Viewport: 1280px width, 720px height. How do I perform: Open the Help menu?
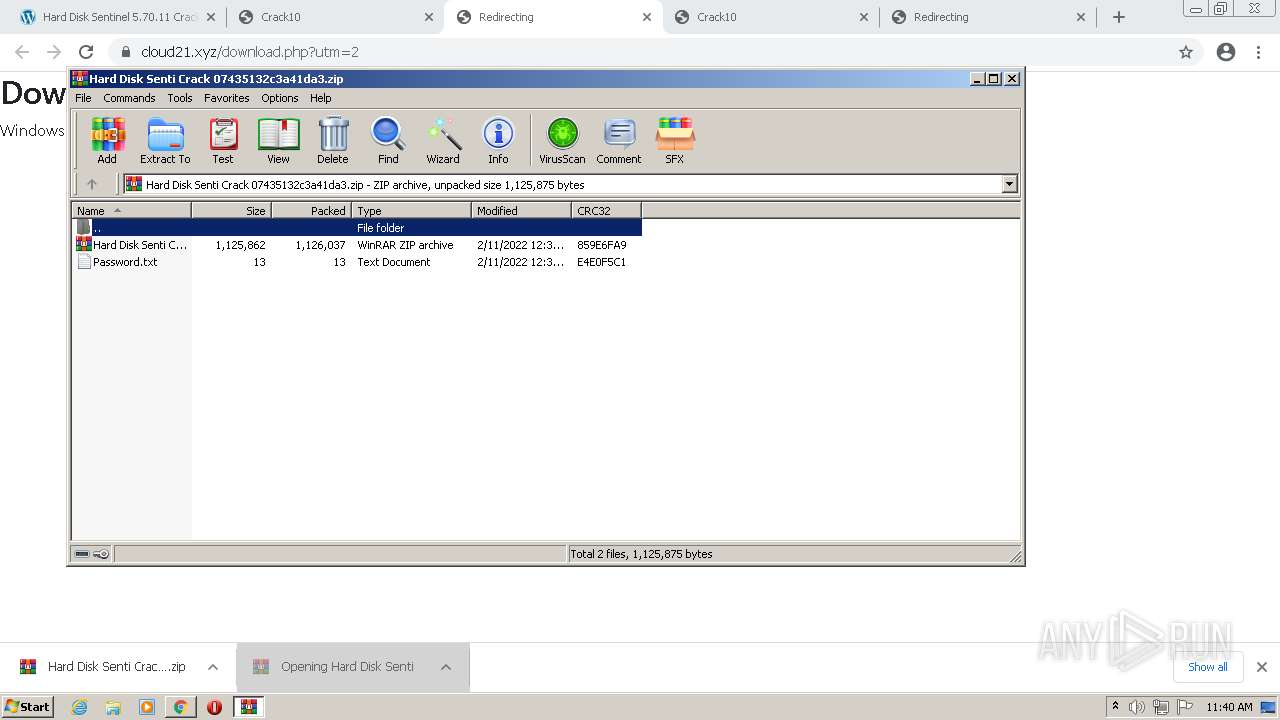[321, 98]
